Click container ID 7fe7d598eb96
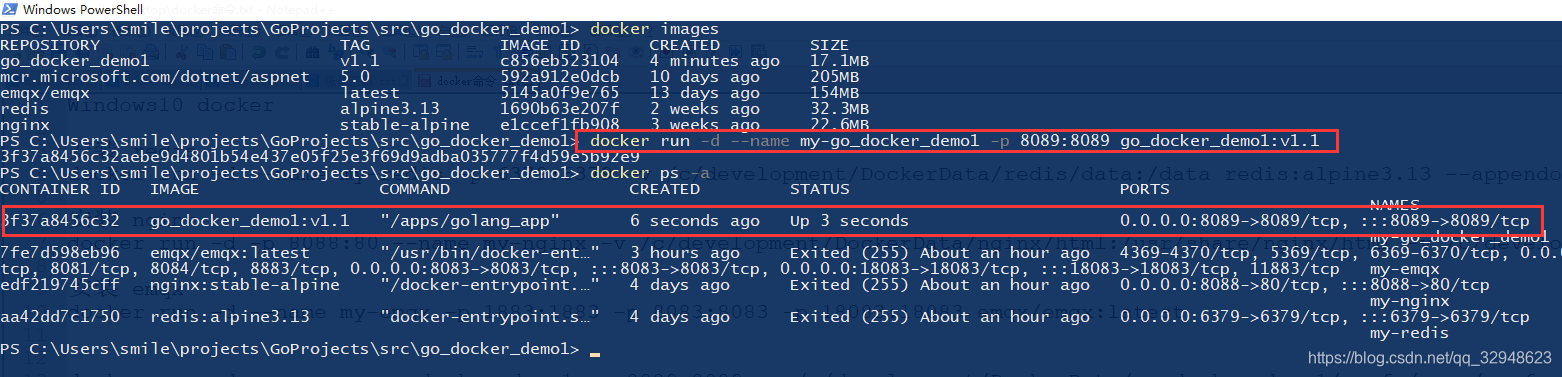Viewport: 1562px width, 377px height. 60,254
